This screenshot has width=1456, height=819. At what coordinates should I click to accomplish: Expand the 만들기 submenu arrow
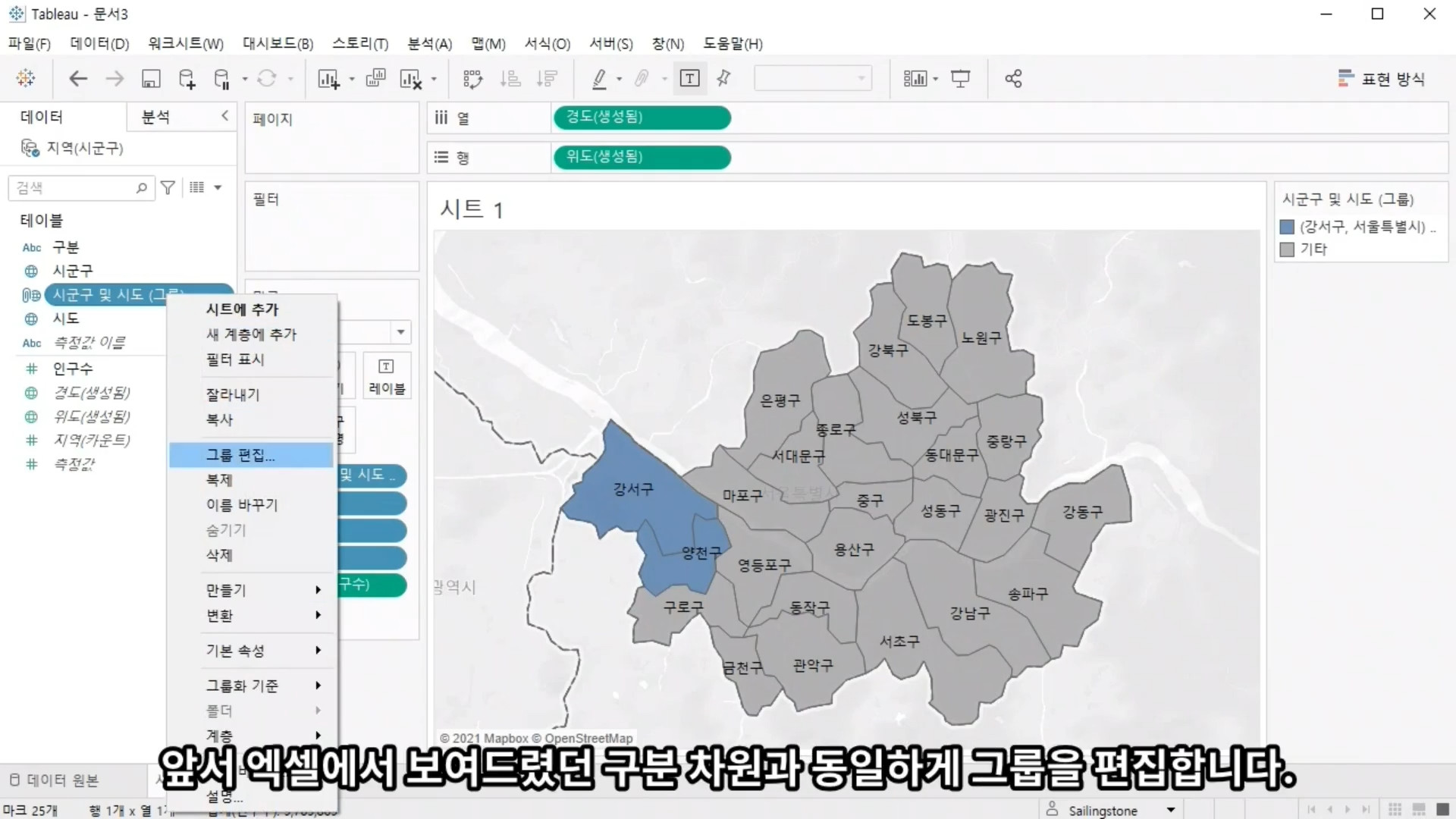point(318,590)
